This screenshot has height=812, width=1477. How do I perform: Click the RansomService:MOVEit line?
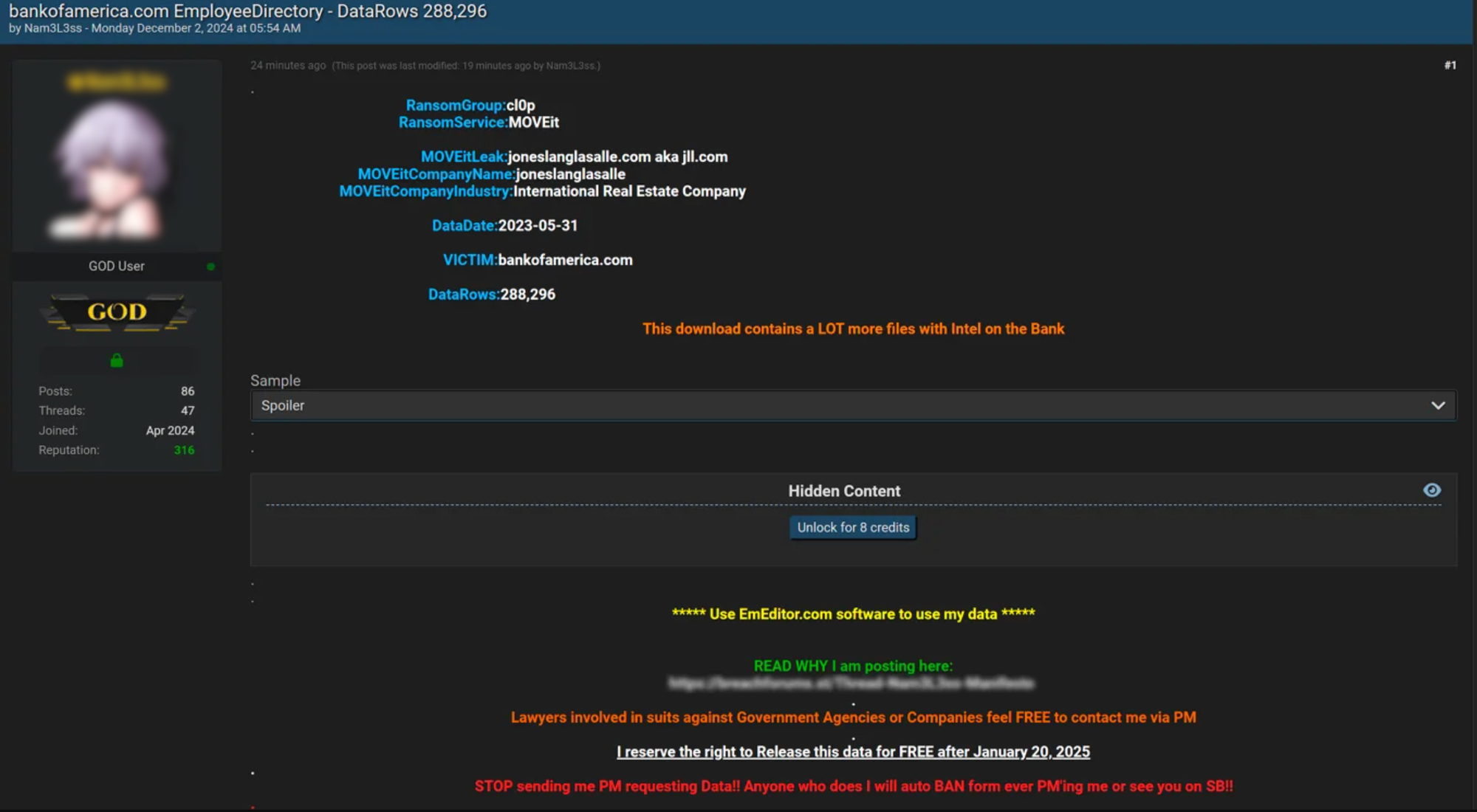479,123
